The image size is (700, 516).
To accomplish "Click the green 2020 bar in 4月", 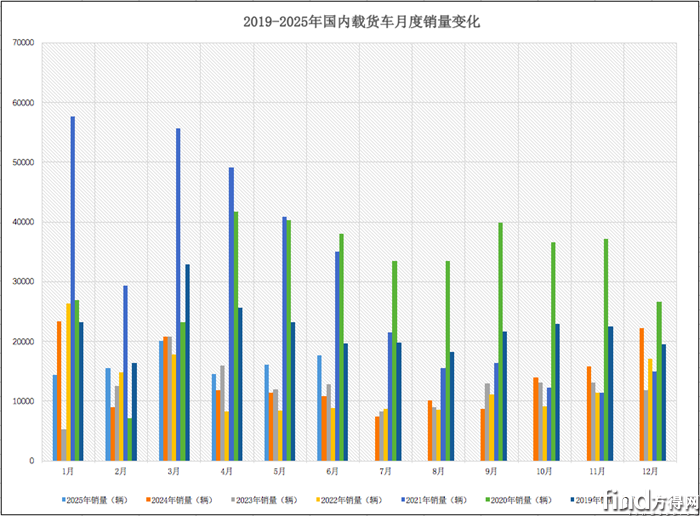I will coord(236,336).
